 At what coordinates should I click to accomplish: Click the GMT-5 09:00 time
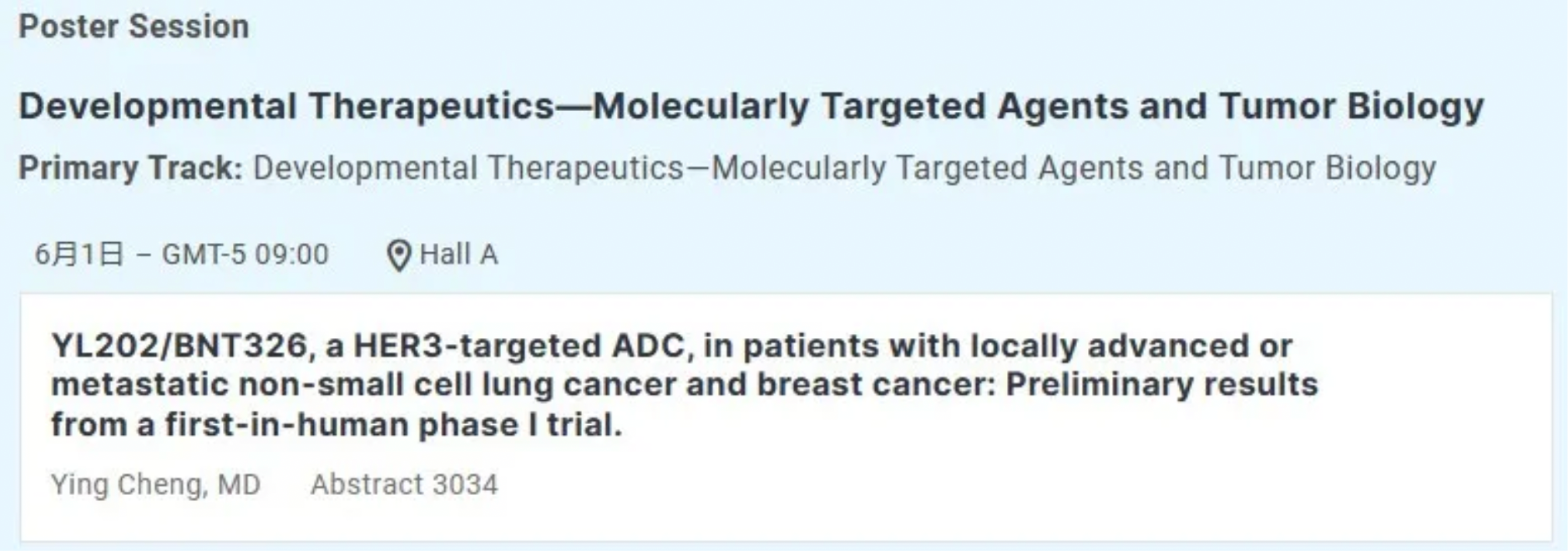coord(245,254)
